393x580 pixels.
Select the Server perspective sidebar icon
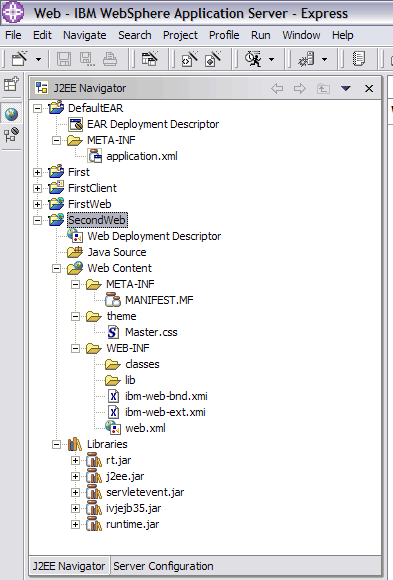coord(11,135)
